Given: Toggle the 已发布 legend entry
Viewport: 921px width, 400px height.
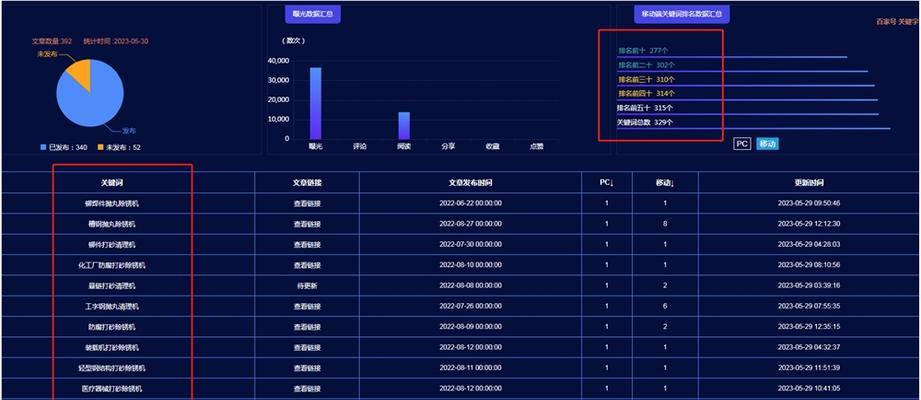Looking at the screenshot, I should [64, 147].
